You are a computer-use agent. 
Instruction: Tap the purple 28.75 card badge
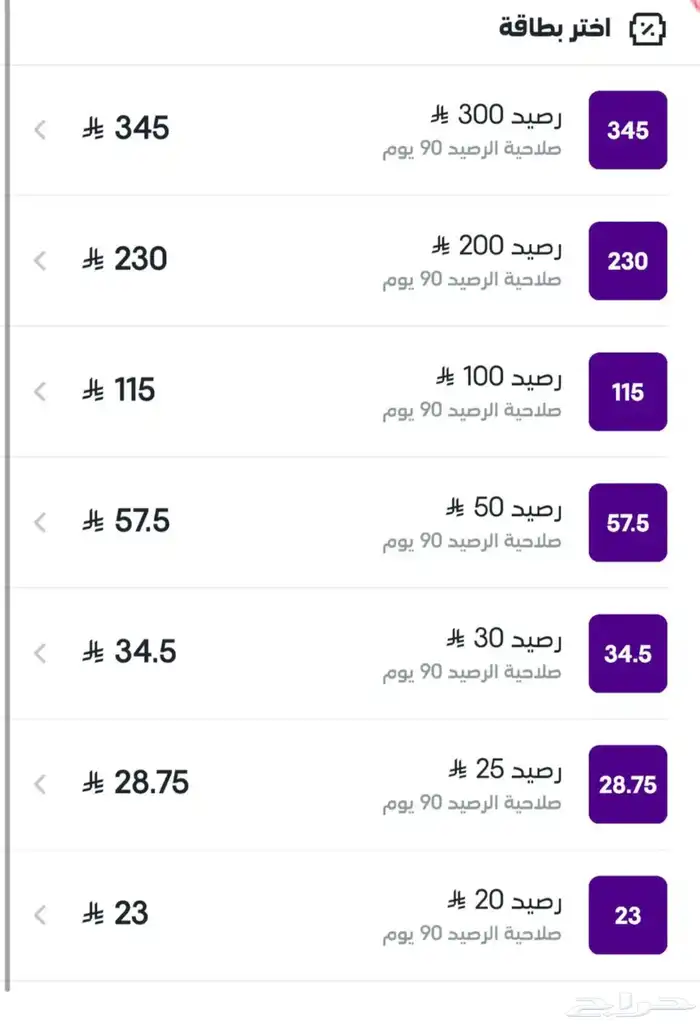click(x=628, y=785)
